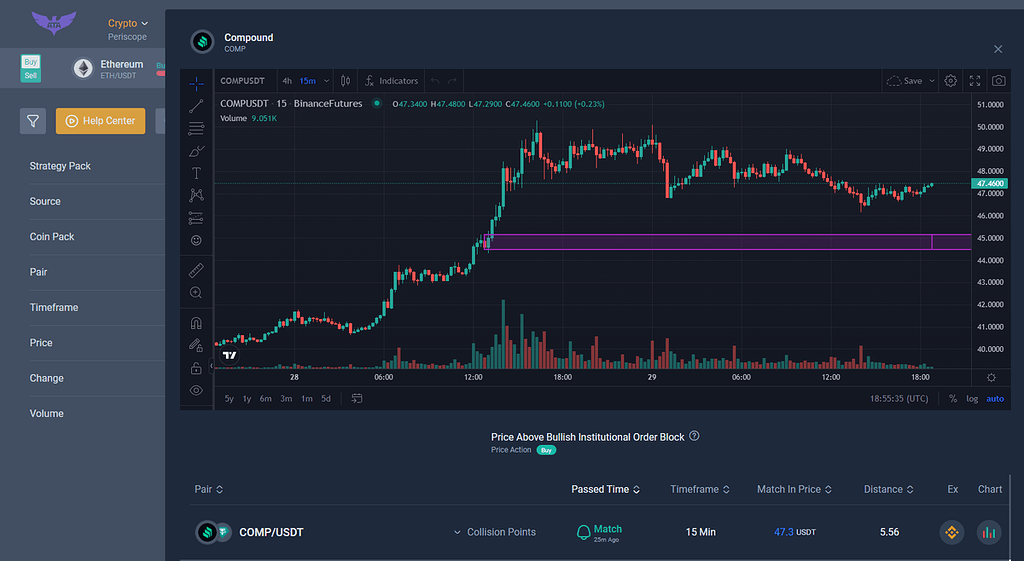This screenshot has width=1024, height=561.
Task: Open the candlestick chart style selector
Action: point(345,81)
